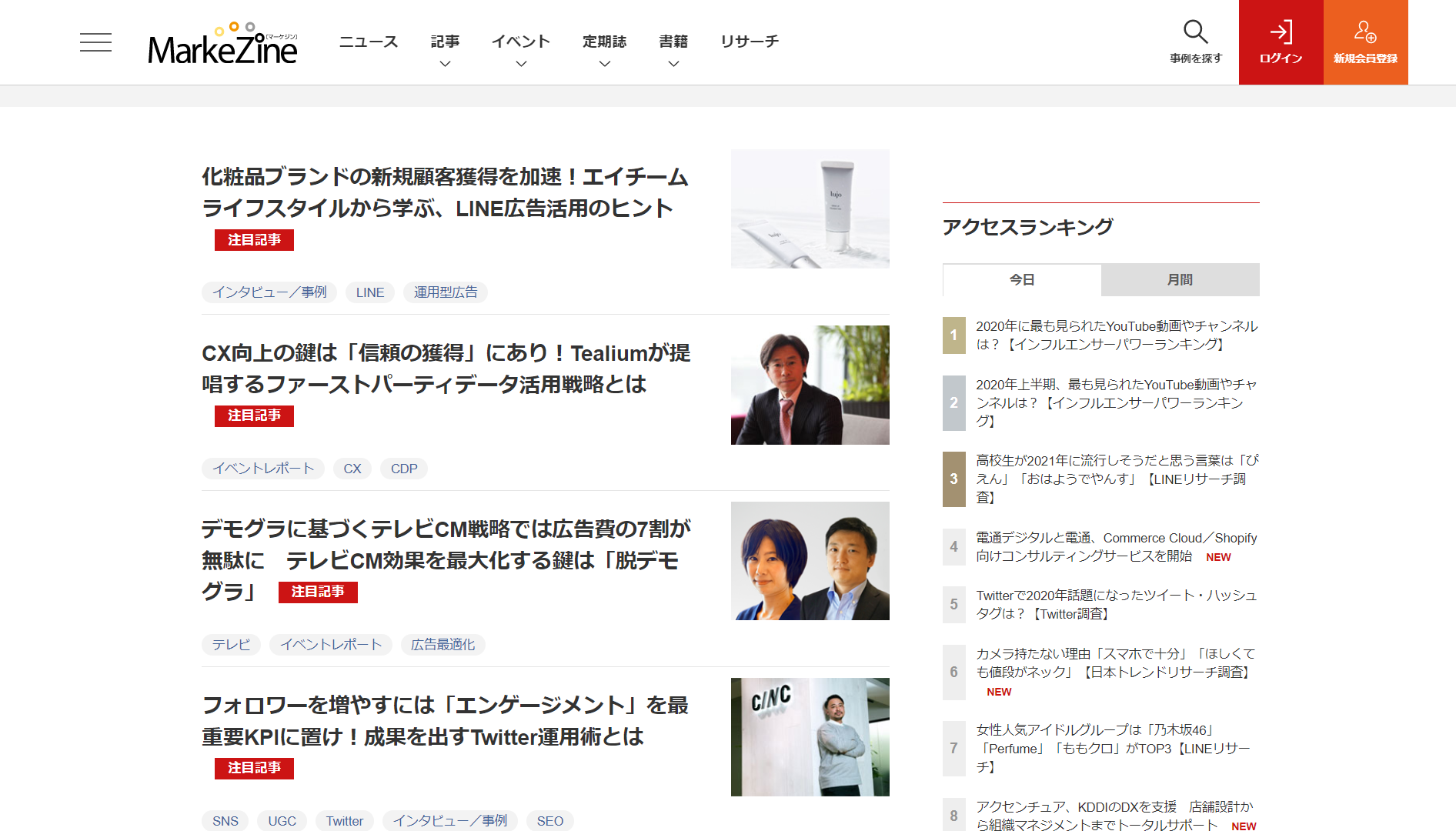Click the cosmetics tube article thumbnail
Screen dimensions: 1456x831
pyautogui.click(x=810, y=209)
